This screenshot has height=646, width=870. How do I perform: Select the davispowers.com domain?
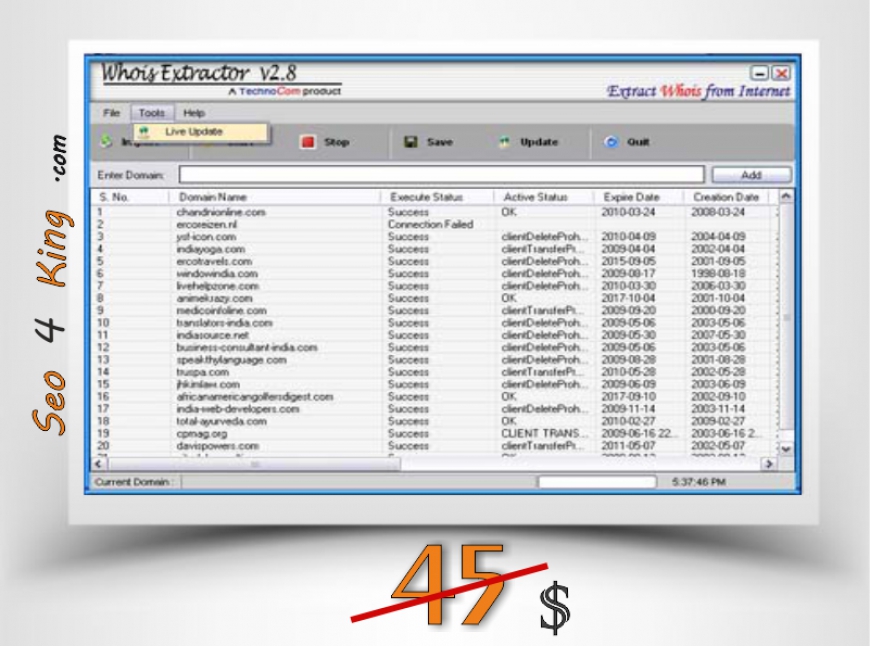(x=218, y=446)
